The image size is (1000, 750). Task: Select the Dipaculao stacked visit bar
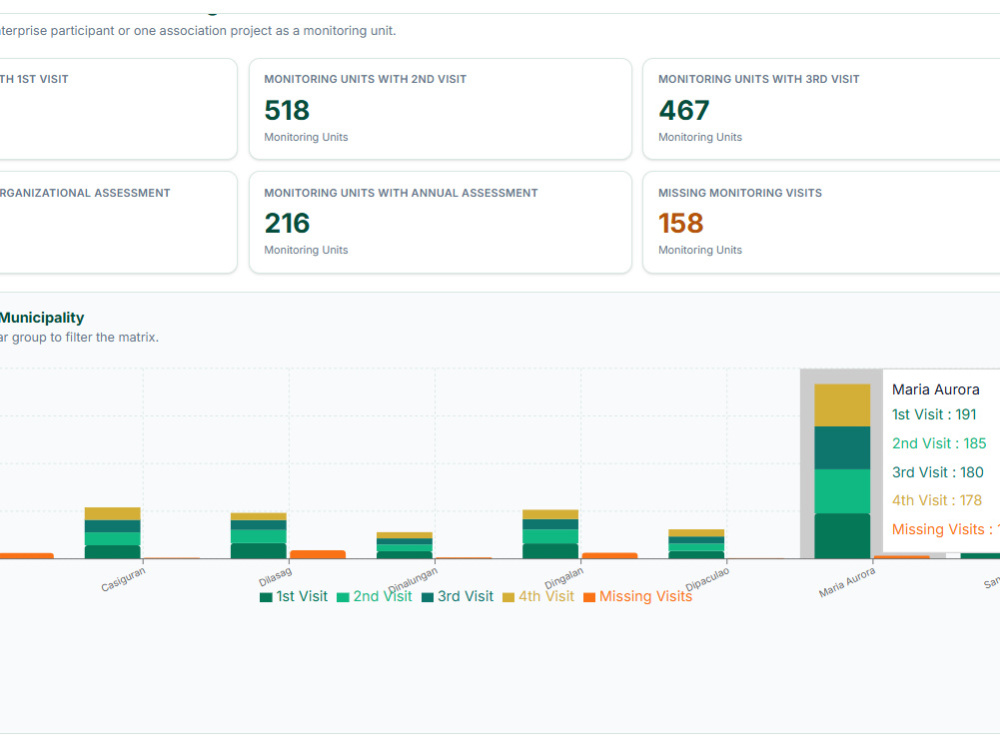(x=696, y=544)
